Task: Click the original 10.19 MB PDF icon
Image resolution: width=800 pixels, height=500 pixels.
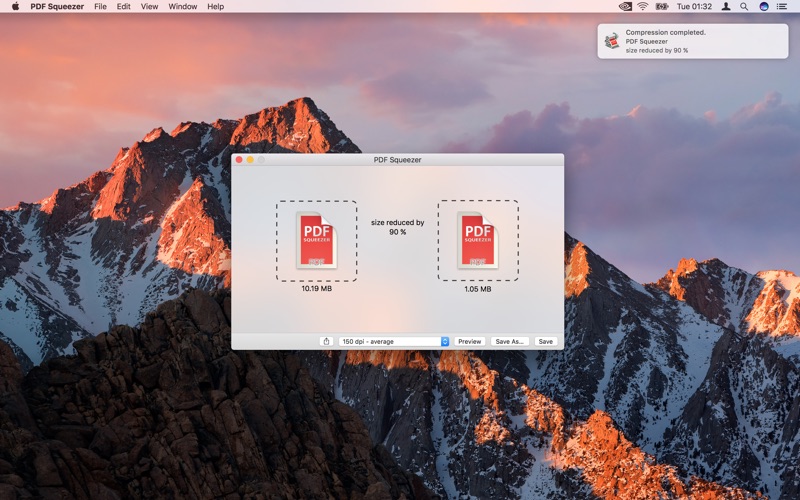Action: pos(316,240)
